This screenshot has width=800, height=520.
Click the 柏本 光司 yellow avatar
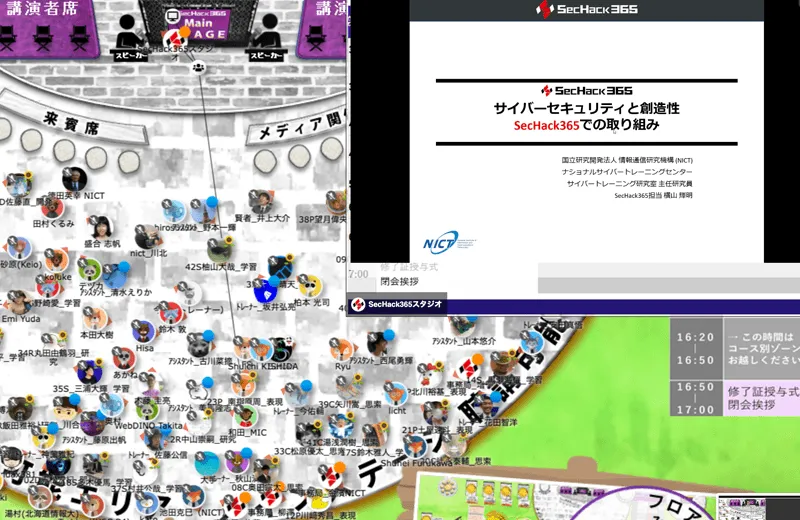pos(311,286)
